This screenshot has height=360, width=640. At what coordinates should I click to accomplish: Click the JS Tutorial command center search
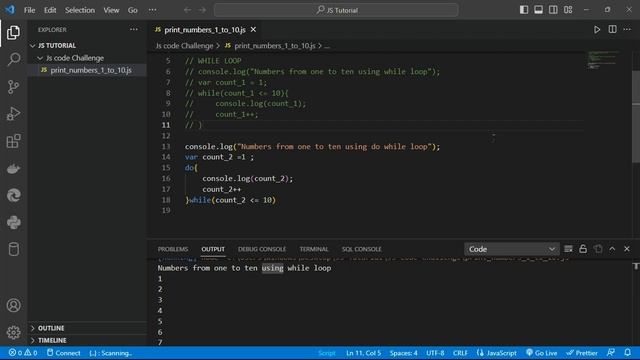point(336,10)
